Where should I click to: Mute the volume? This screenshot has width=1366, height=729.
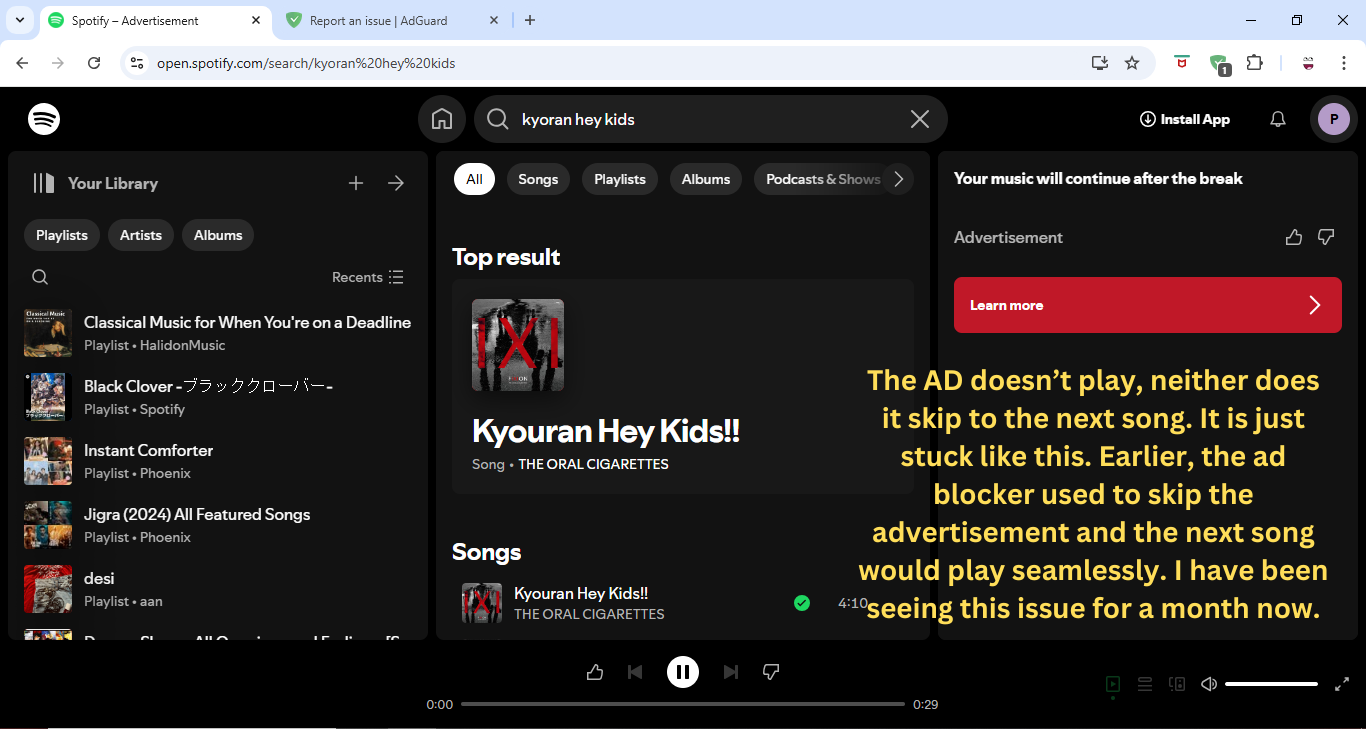(1208, 684)
